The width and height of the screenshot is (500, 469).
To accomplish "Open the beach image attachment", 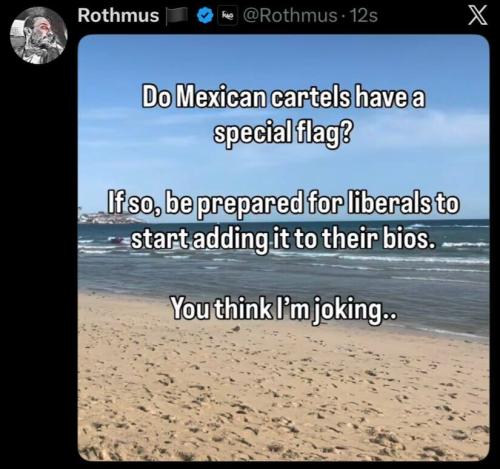I will pyautogui.click(x=284, y=248).
